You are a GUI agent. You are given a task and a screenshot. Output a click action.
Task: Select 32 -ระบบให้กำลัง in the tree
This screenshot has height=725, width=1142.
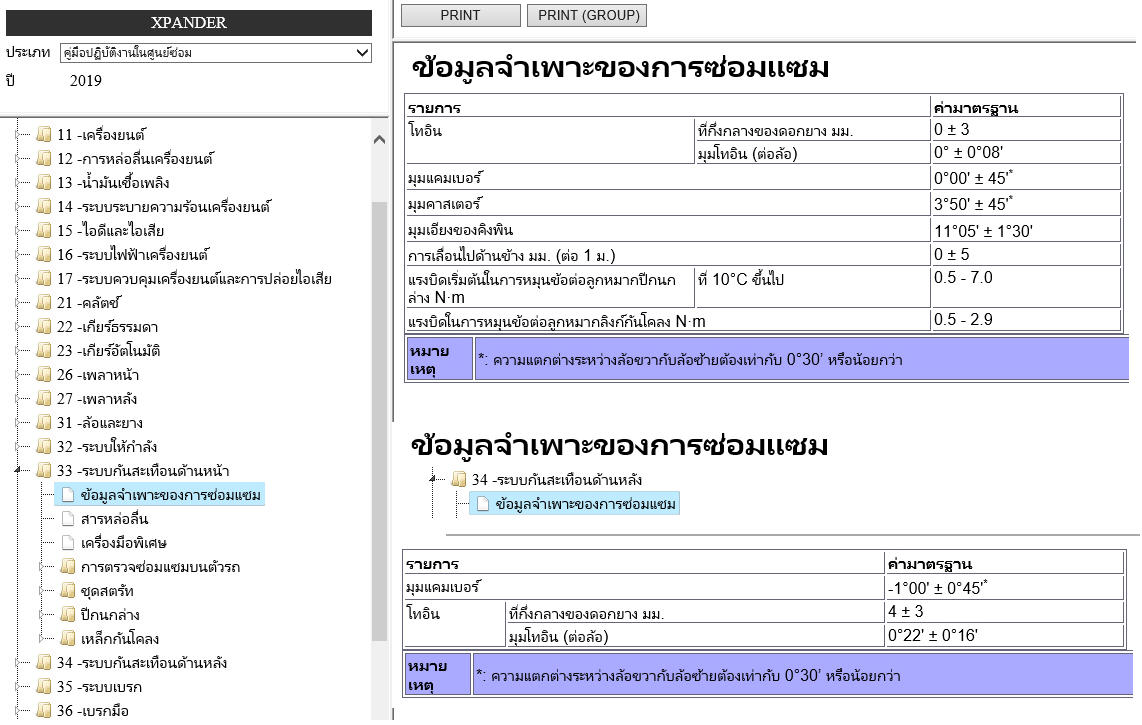tap(107, 447)
